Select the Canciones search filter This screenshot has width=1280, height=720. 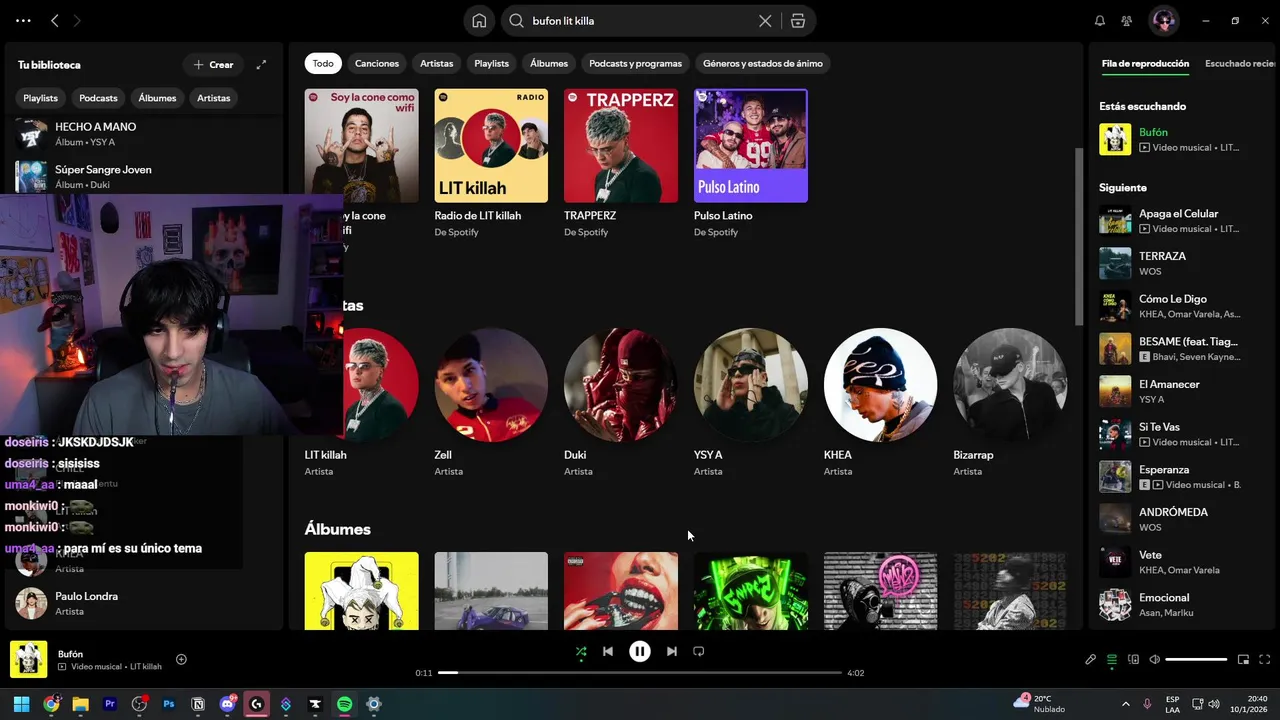(377, 63)
